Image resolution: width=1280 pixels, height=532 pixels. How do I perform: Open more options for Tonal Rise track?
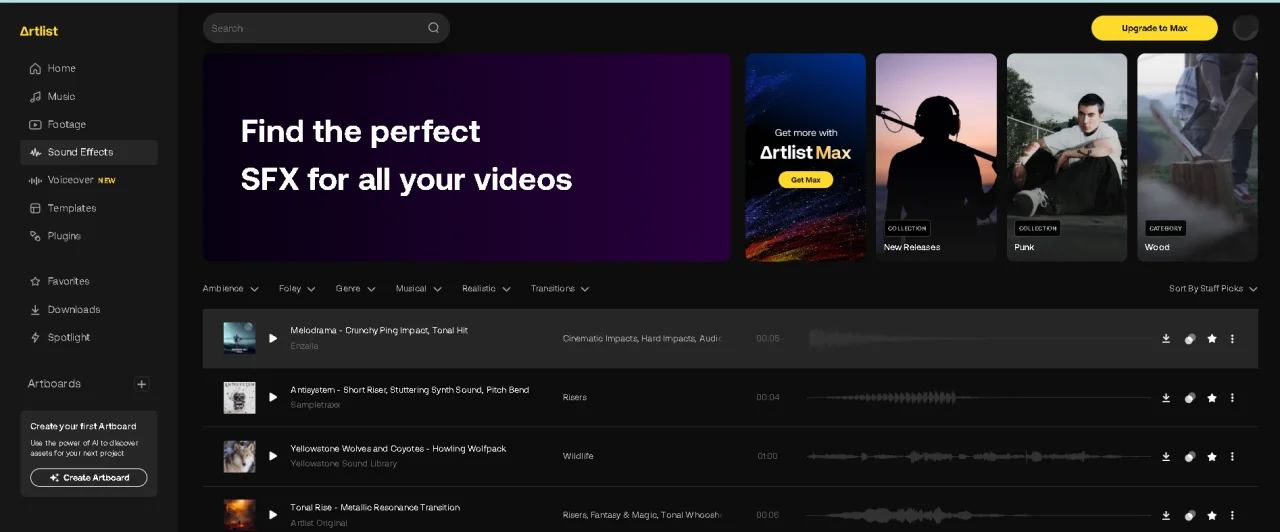(x=1232, y=516)
